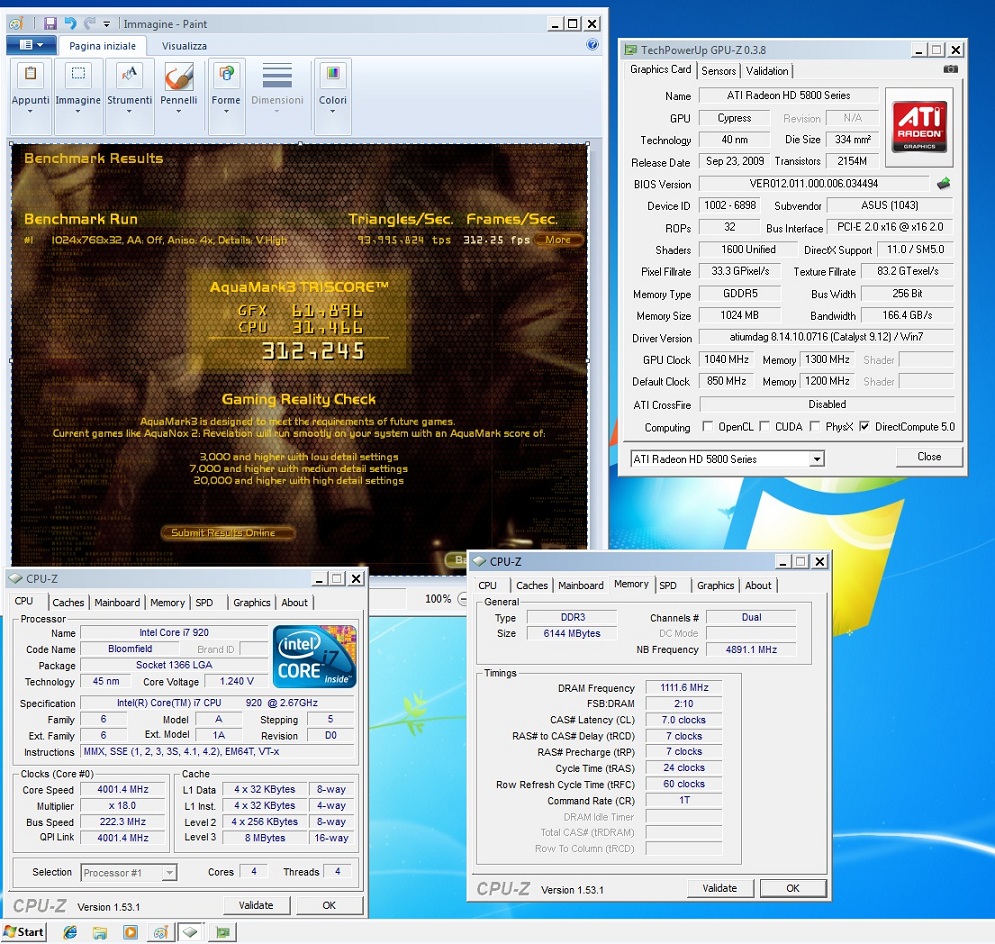
Task: Click the ATI Radeon logo in GPU-Z
Action: tap(919, 126)
